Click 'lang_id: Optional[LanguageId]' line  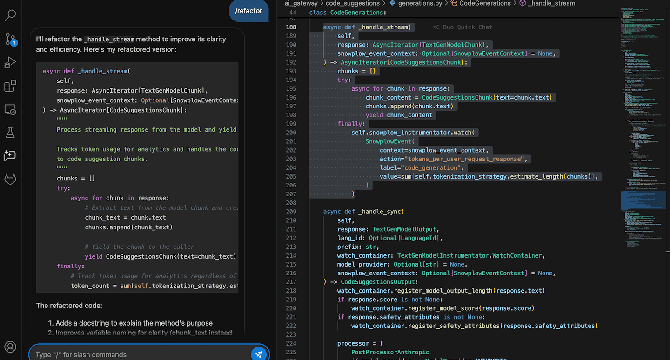tap(390, 238)
